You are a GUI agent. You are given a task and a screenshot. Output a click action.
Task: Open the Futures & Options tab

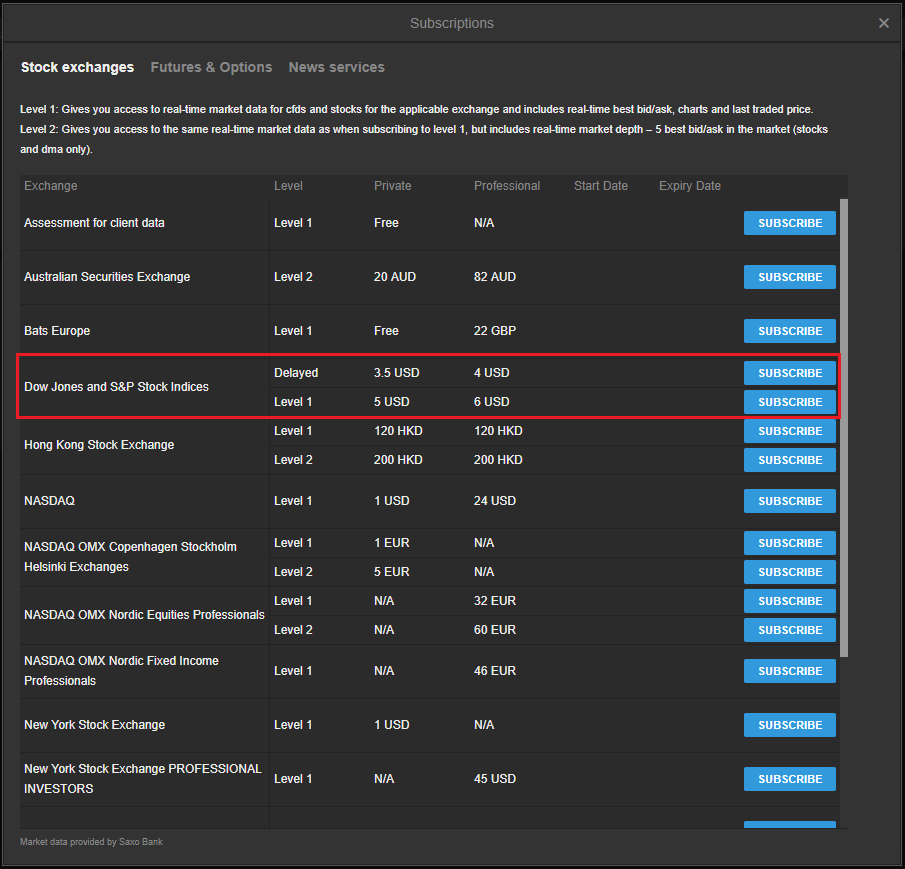(x=211, y=68)
